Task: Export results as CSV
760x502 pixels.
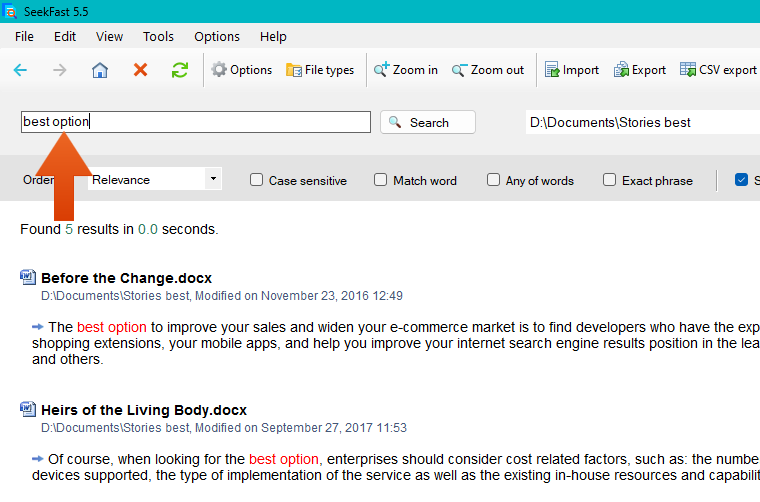Action: pyautogui.click(x=718, y=70)
